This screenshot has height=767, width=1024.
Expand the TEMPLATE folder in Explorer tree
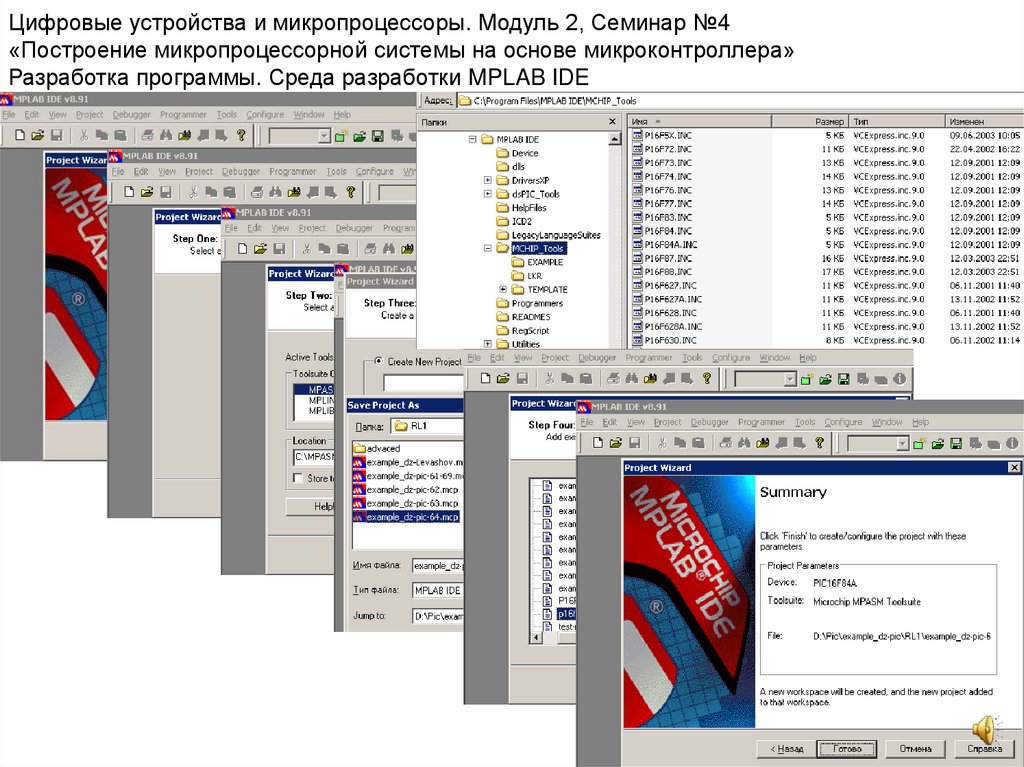[503, 289]
